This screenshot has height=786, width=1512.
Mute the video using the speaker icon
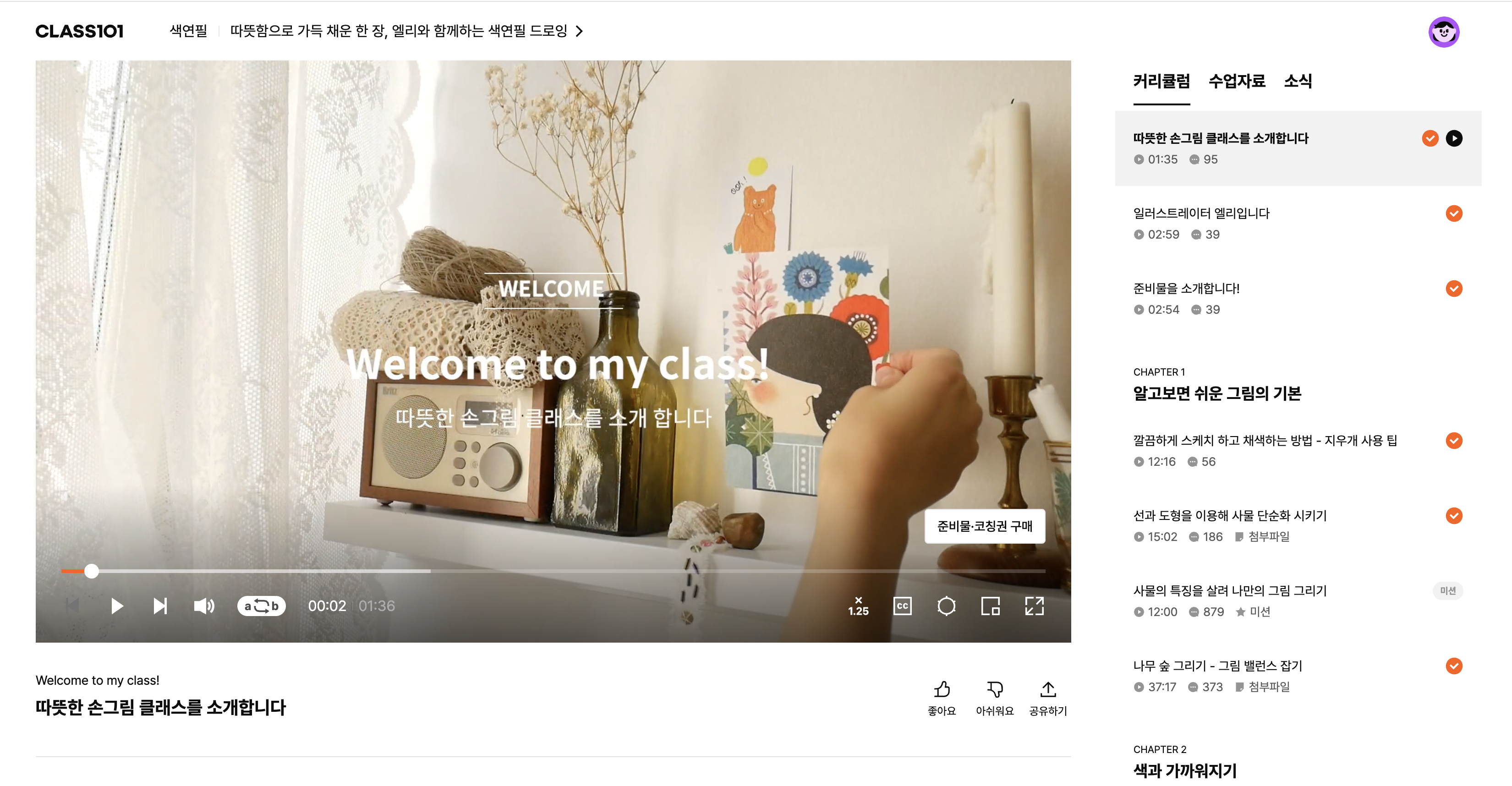point(204,606)
